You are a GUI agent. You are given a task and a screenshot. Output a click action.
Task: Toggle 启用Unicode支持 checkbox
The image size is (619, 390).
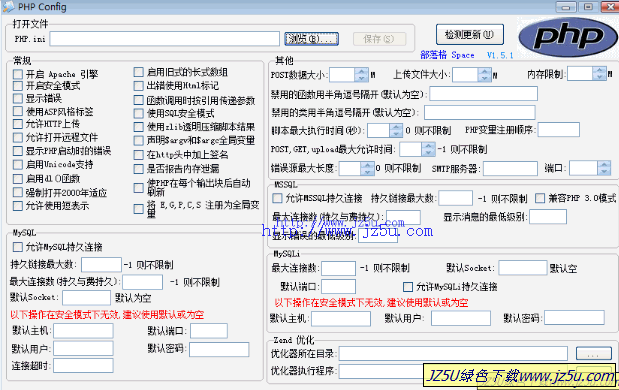18,164
